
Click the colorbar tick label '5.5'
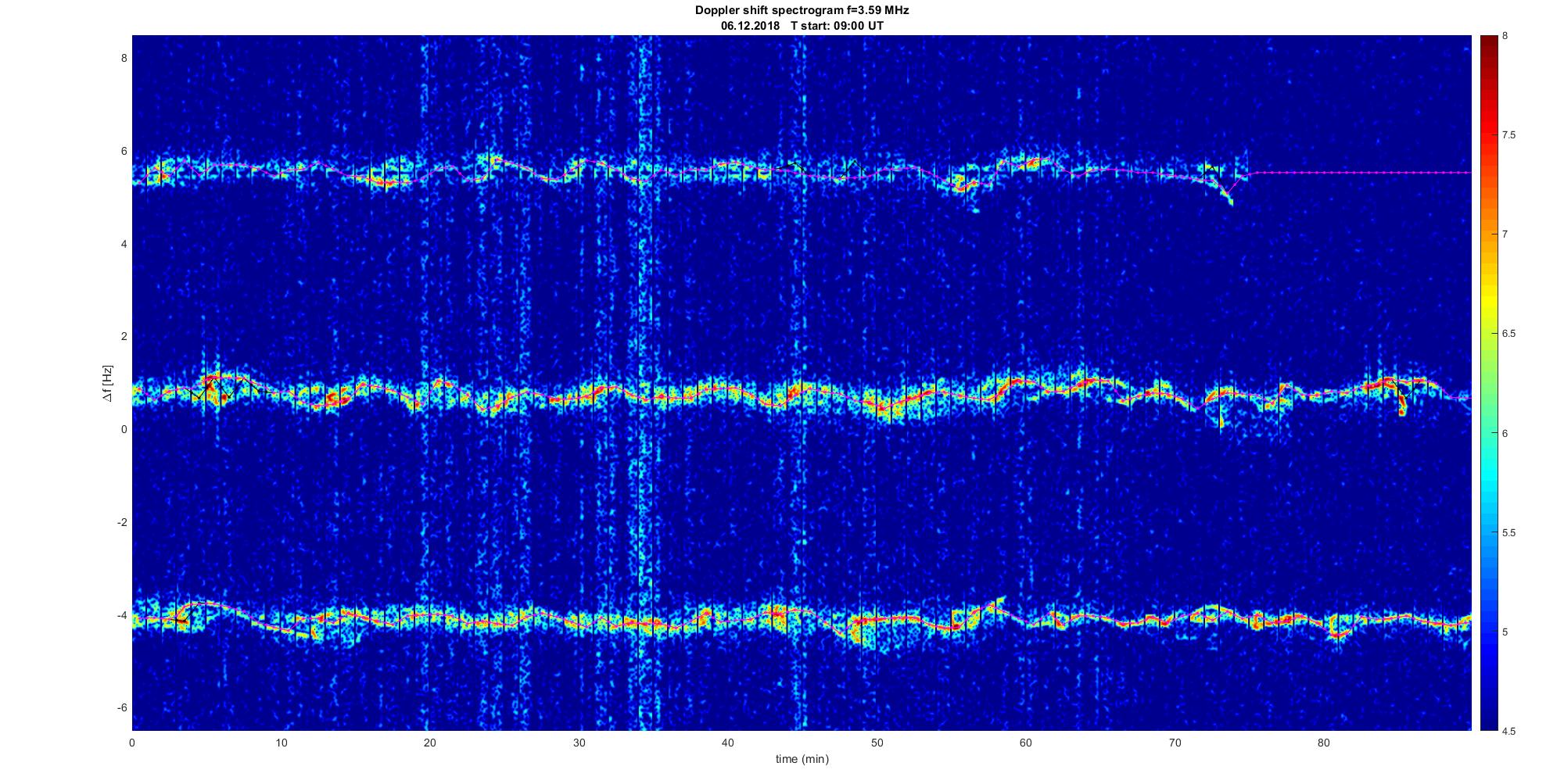pos(1509,533)
